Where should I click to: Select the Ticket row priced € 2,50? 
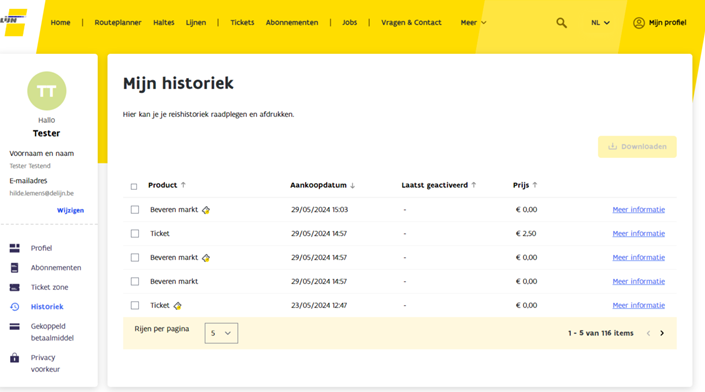(x=135, y=233)
